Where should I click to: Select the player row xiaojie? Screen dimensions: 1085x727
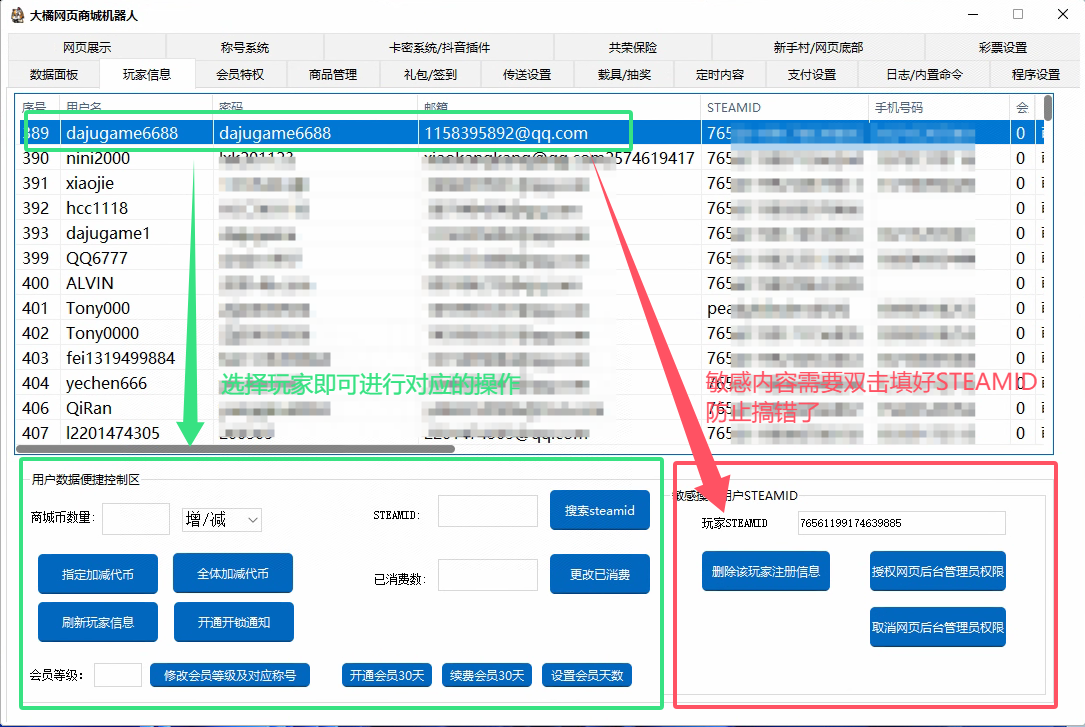(90, 183)
